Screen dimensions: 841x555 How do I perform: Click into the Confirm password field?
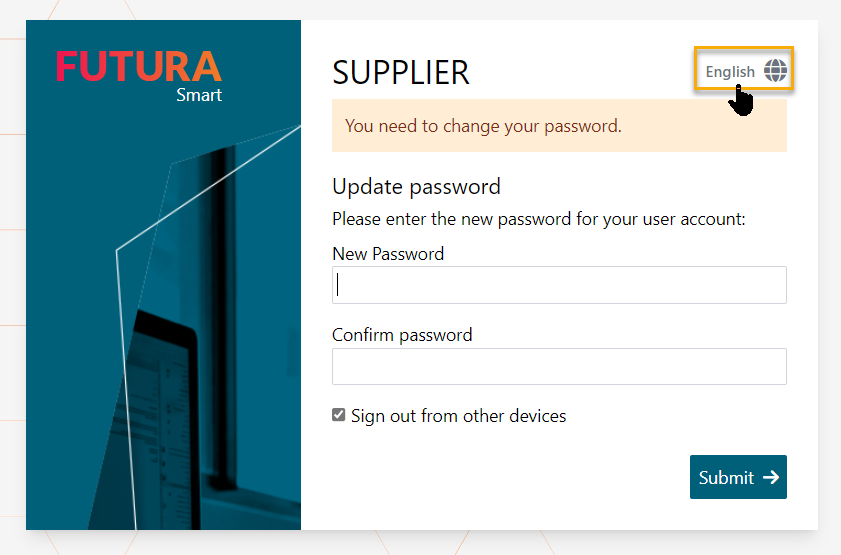[x=559, y=366]
